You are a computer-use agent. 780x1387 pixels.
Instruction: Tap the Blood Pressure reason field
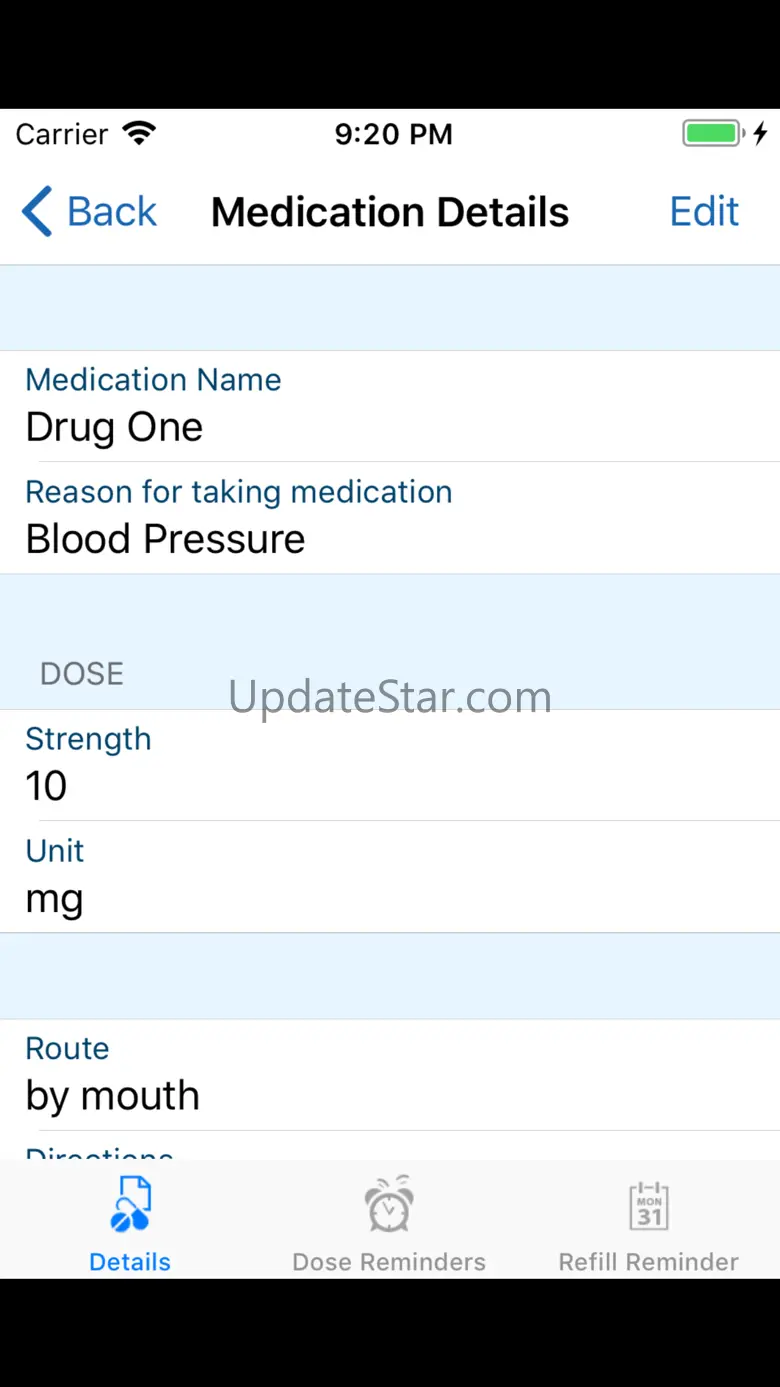(165, 539)
